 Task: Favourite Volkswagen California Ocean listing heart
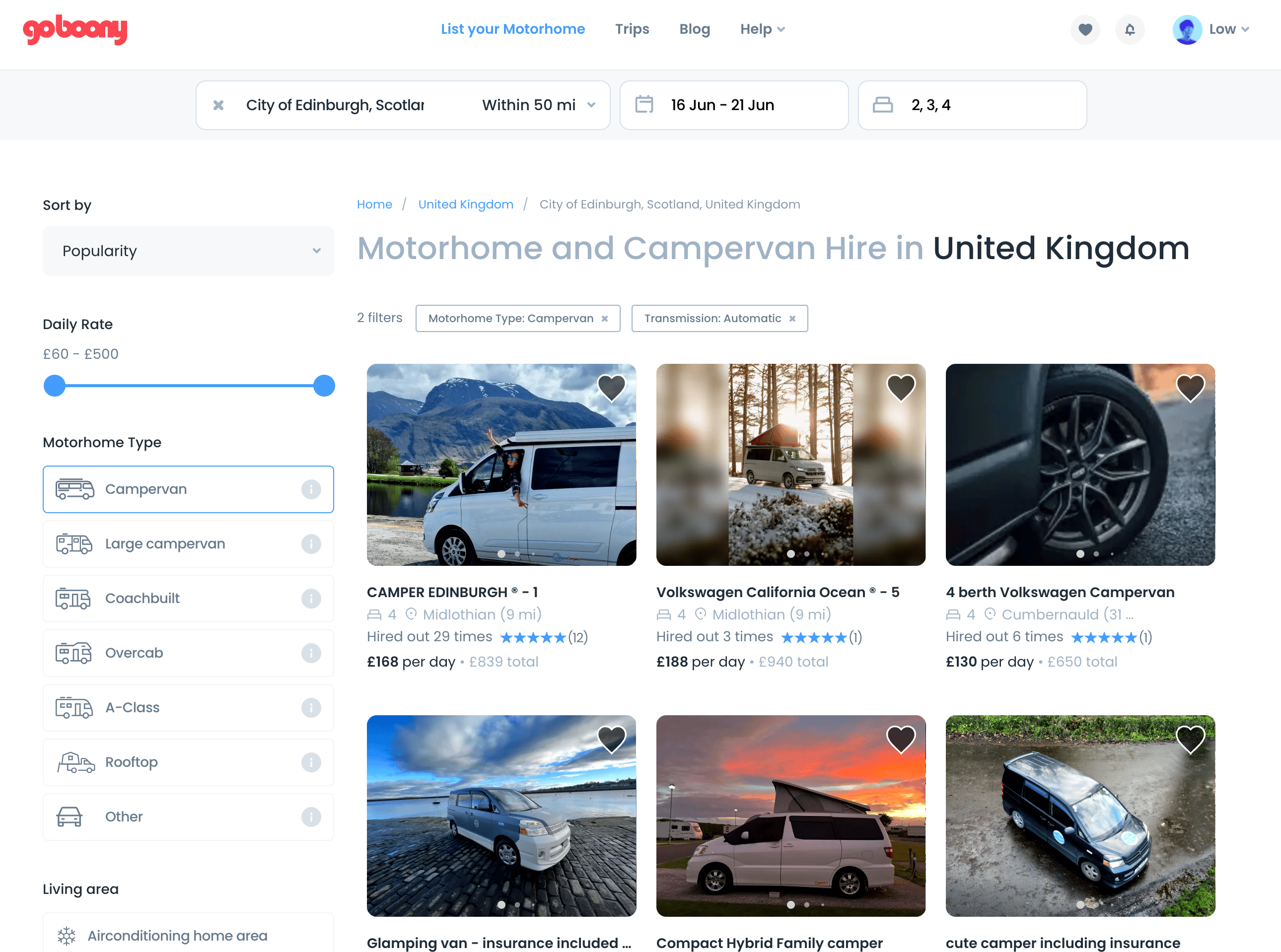[x=901, y=388]
